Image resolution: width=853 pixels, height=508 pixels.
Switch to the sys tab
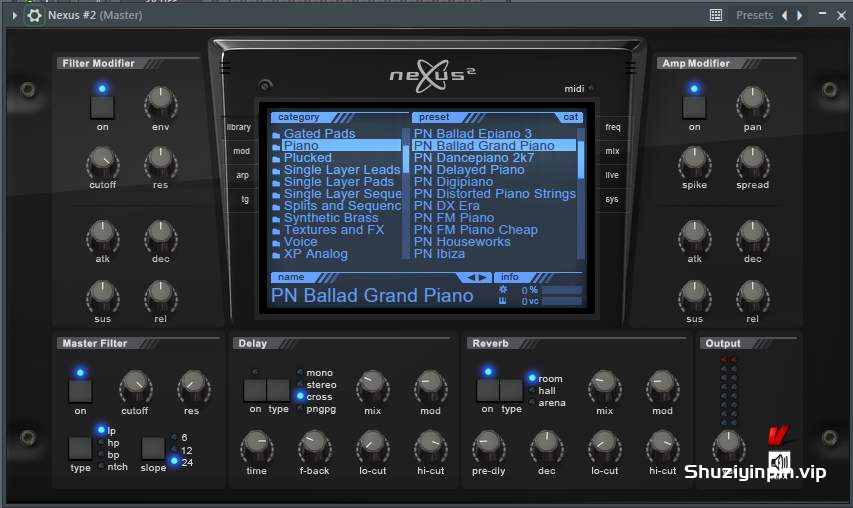[611, 199]
